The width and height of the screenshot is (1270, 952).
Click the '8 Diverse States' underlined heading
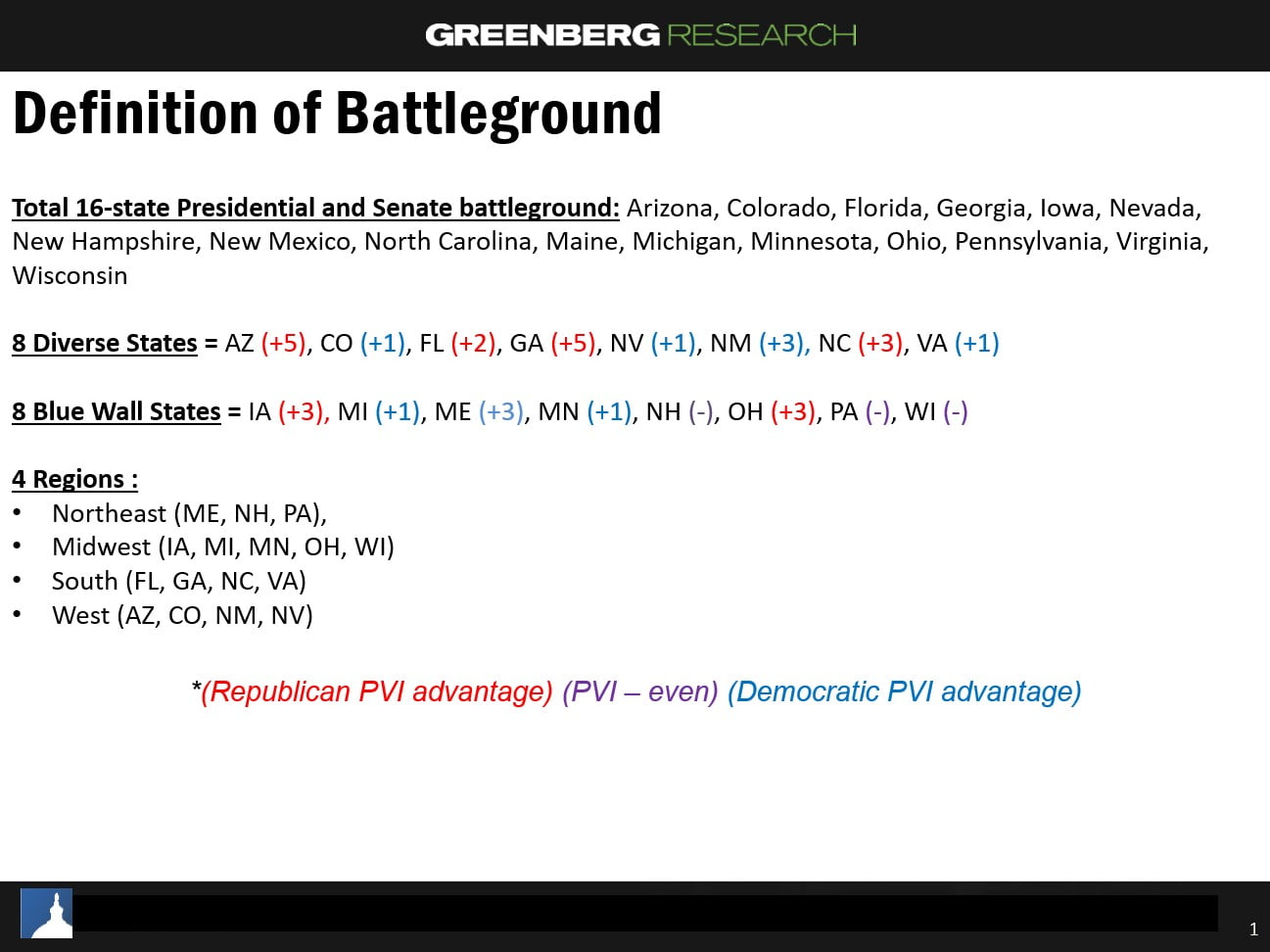[x=105, y=343]
